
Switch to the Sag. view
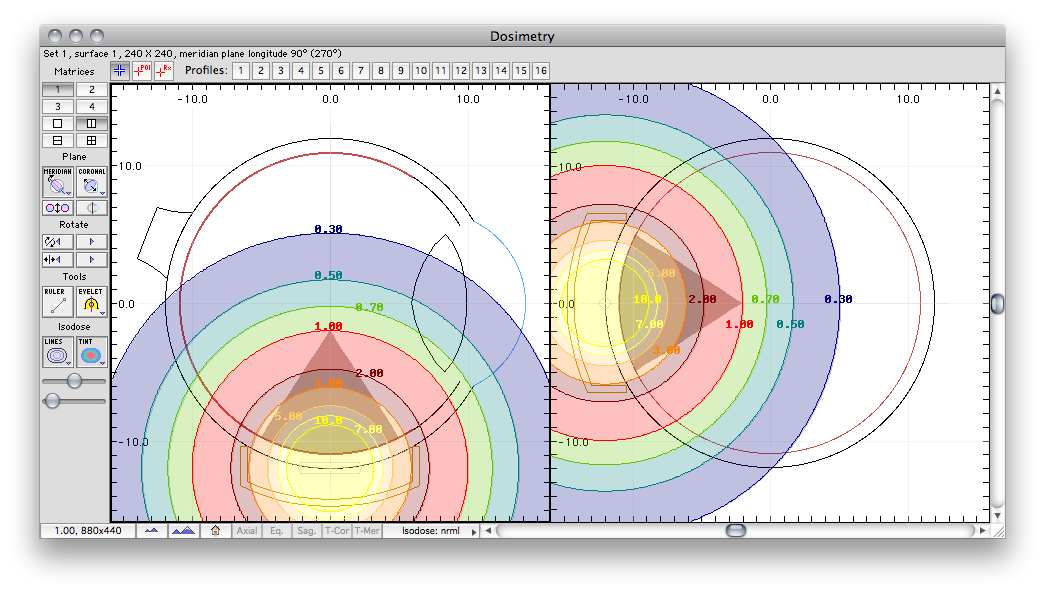pyautogui.click(x=307, y=531)
